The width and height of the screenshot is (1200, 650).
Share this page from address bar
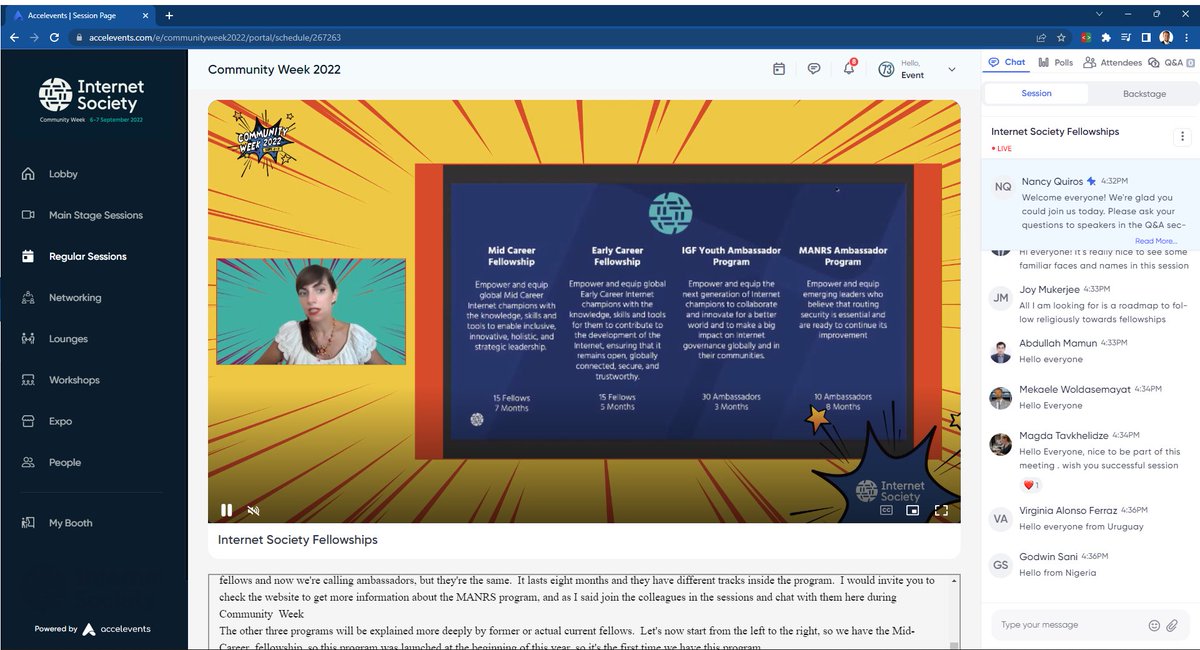pos(1041,37)
